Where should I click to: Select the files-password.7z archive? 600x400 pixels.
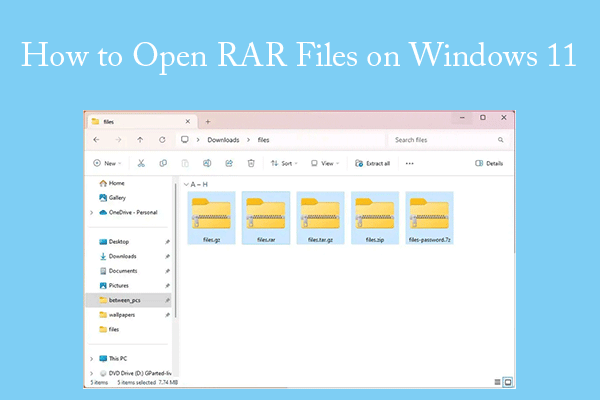pos(429,218)
